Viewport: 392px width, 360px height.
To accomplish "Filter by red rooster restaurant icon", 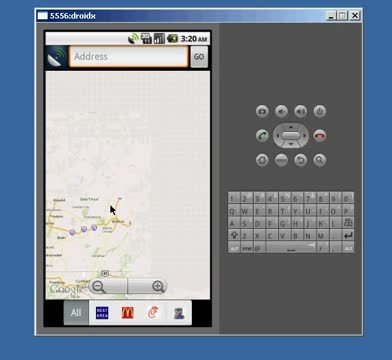I will (153, 313).
